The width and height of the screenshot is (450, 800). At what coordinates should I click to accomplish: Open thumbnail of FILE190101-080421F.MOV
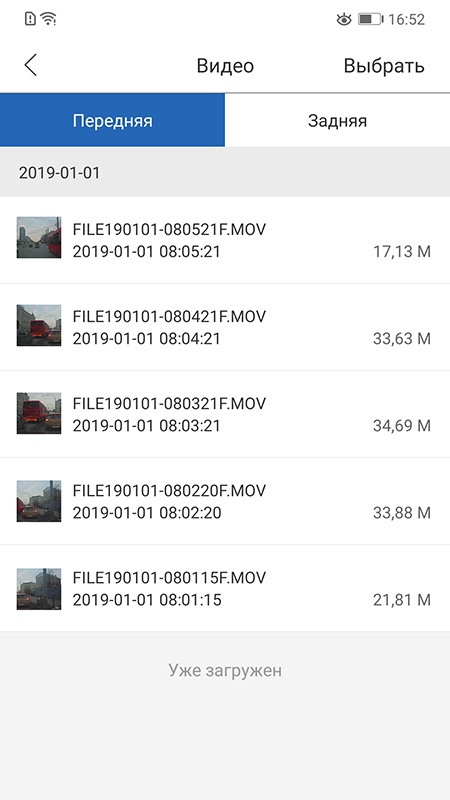[x=39, y=325]
